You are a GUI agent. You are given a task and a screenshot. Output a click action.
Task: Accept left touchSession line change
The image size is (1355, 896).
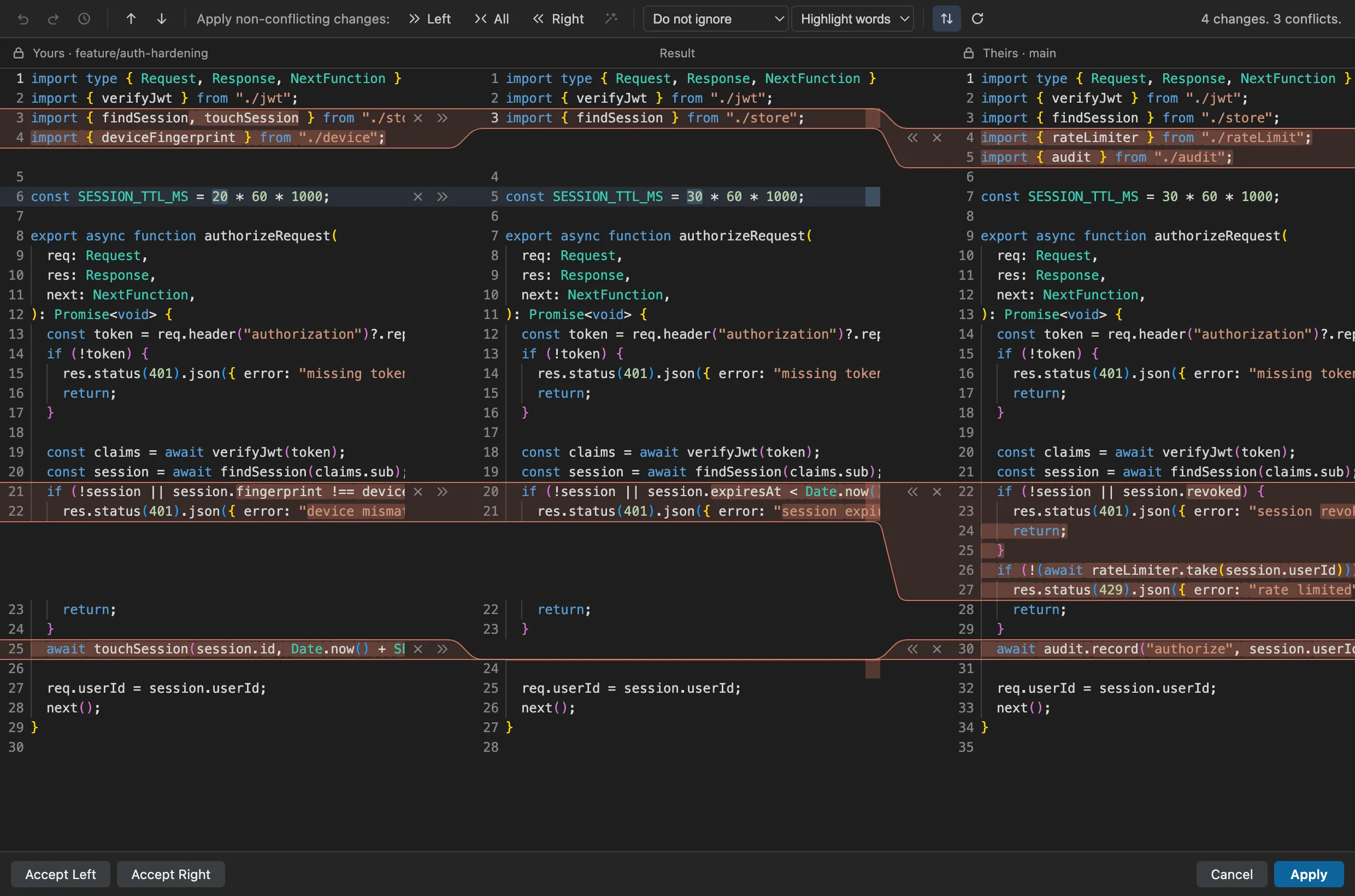443,649
